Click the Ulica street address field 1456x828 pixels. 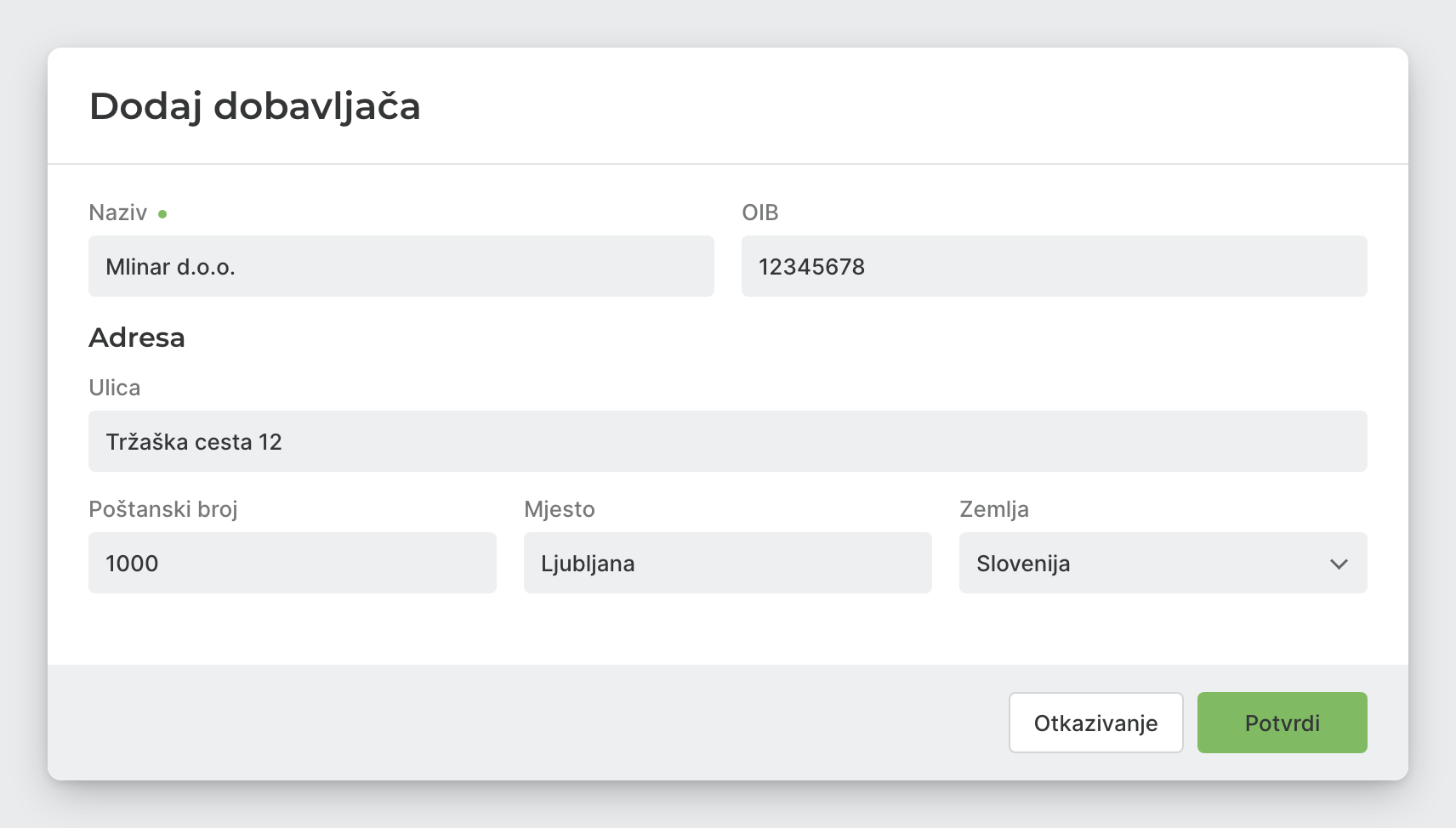(728, 441)
